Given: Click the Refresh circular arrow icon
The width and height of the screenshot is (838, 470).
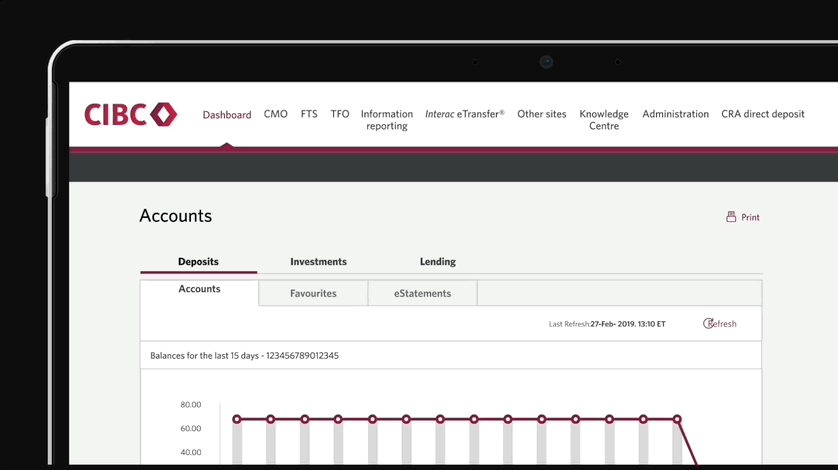Looking at the screenshot, I should [x=708, y=323].
